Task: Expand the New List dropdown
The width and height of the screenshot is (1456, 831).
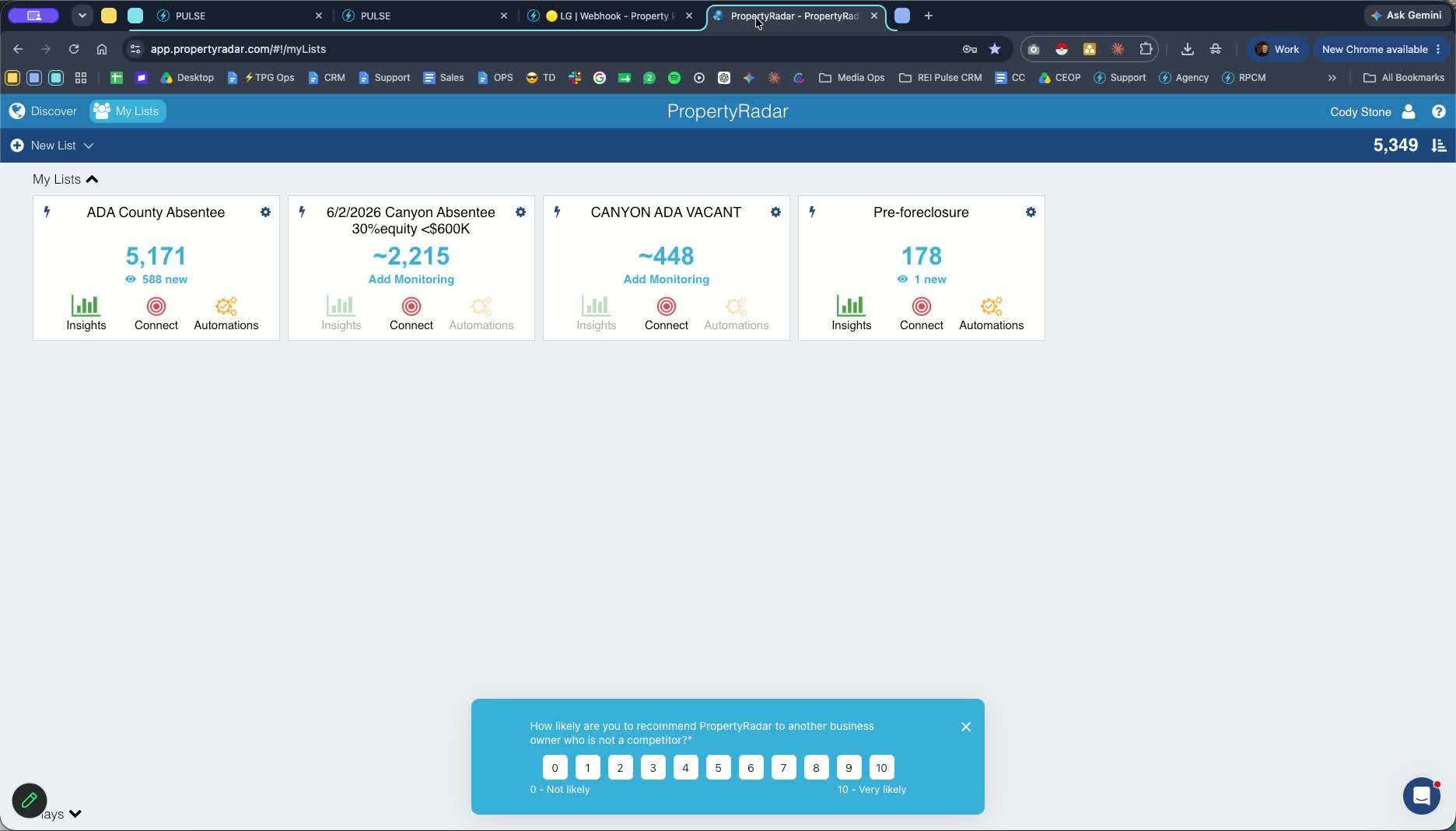Action: tap(52, 146)
